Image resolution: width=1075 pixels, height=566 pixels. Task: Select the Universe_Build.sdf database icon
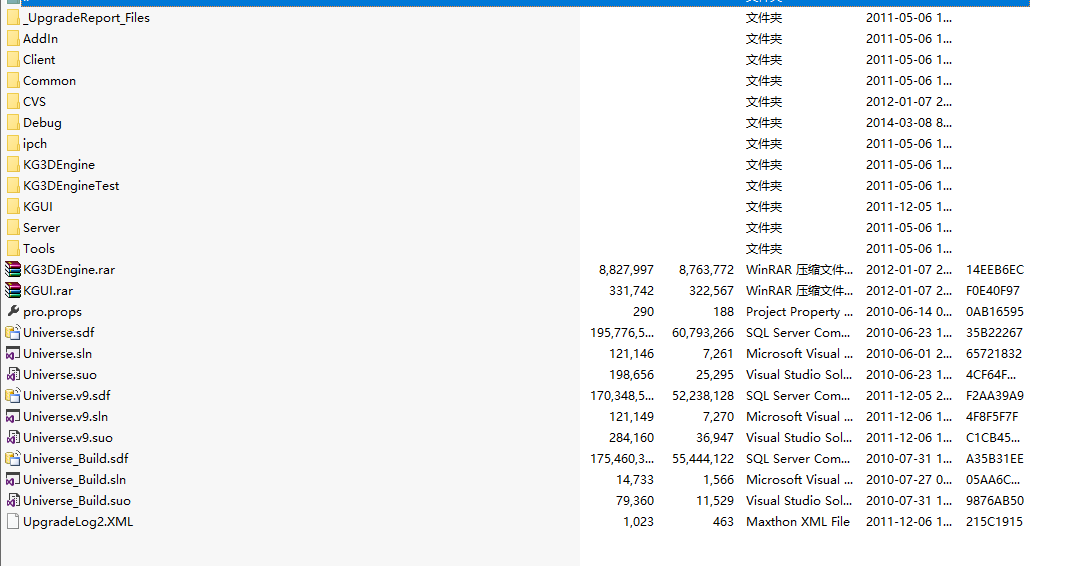[x=13, y=459]
